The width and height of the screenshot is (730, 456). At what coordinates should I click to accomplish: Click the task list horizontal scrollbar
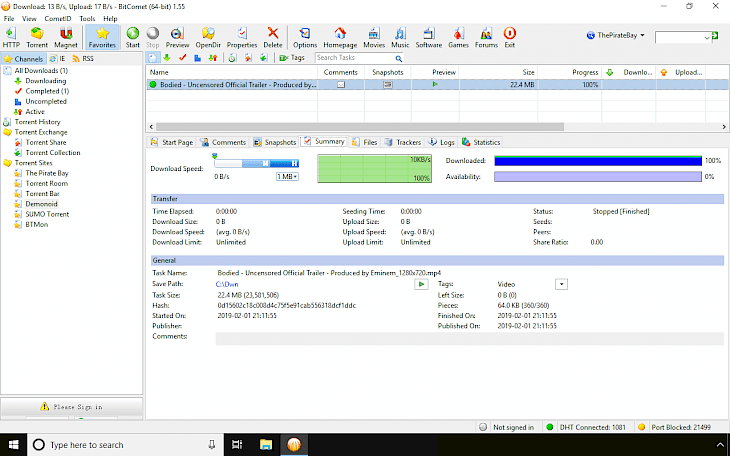(359, 127)
